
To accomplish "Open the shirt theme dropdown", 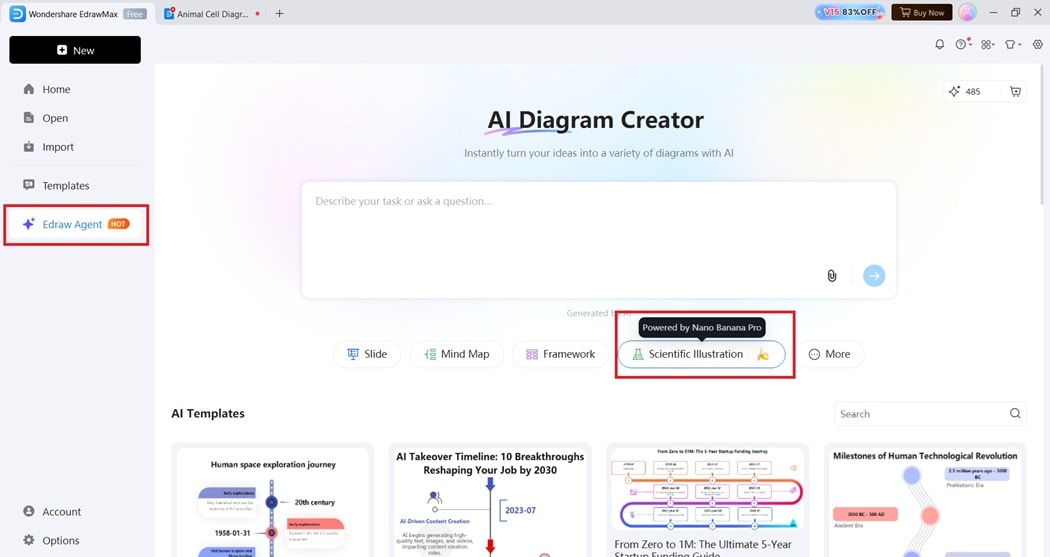I will (1012, 44).
